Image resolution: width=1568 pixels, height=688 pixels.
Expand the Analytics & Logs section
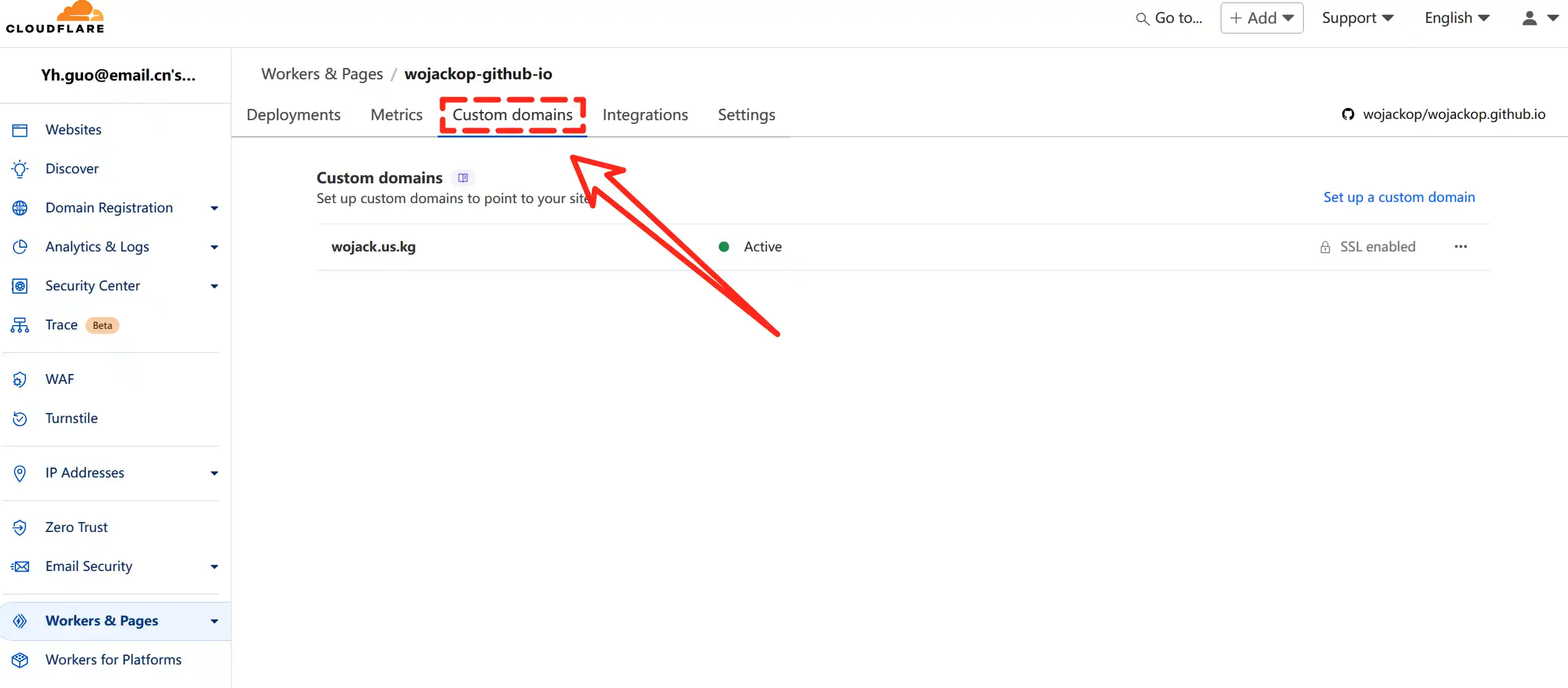(x=214, y=247)
